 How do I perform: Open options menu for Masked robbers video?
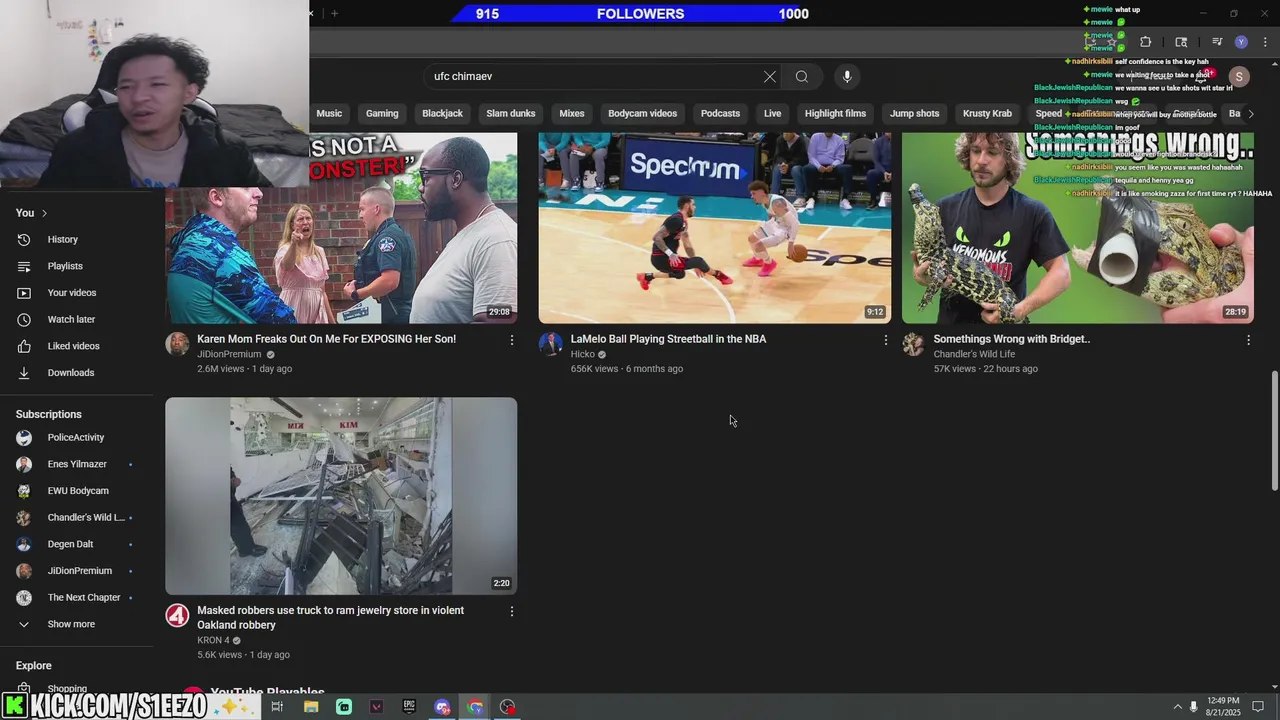[x=512, y=611]
